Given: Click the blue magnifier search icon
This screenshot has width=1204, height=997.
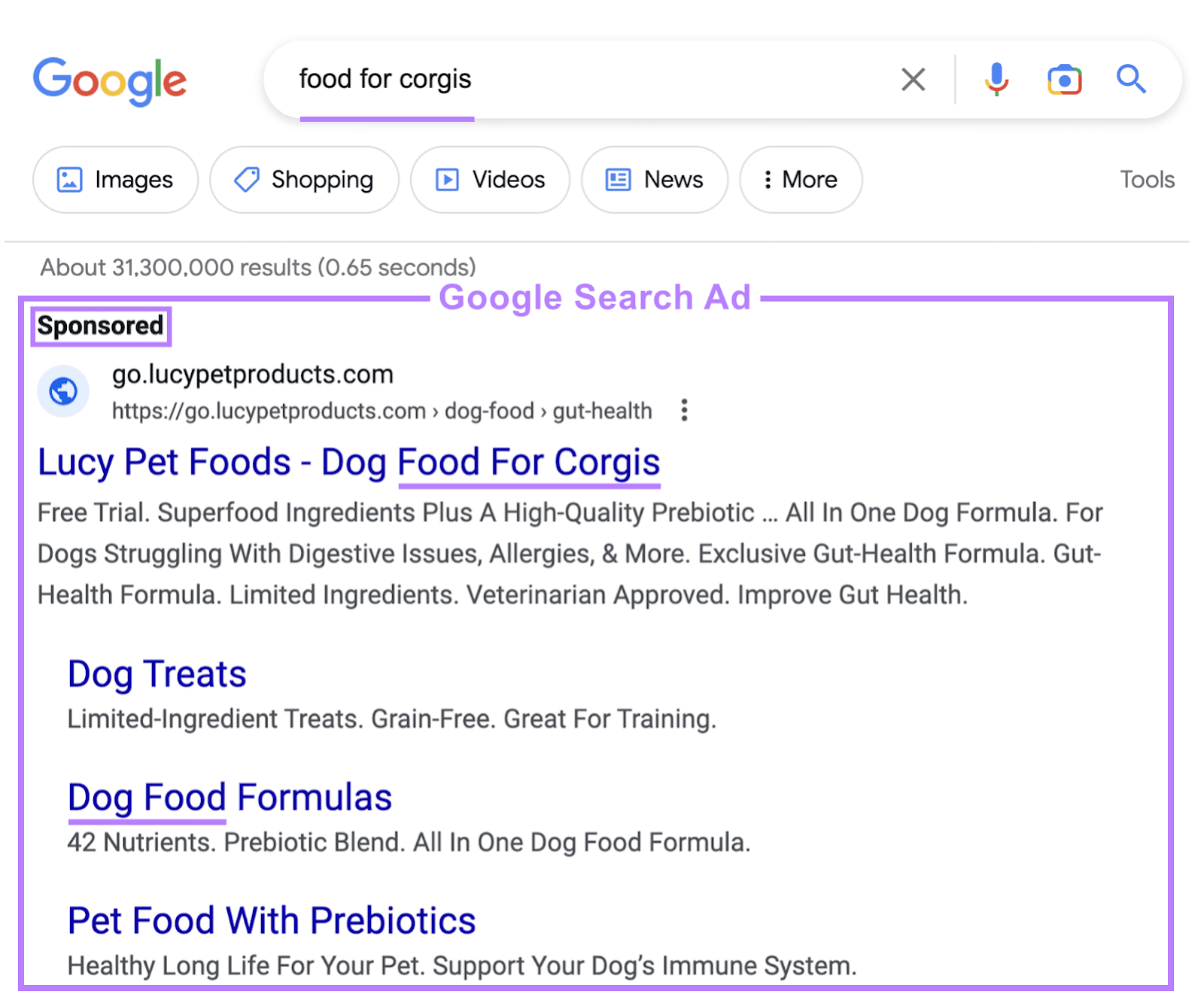Looking at the screenshot, I should (x=1130, y=79).
